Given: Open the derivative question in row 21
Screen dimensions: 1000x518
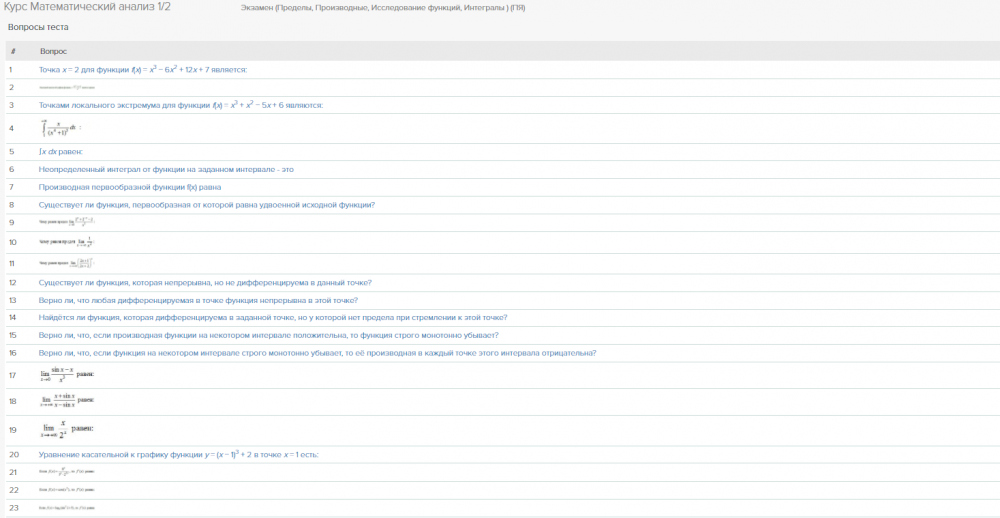Looking at the screenshot, I should coord(67,472).
